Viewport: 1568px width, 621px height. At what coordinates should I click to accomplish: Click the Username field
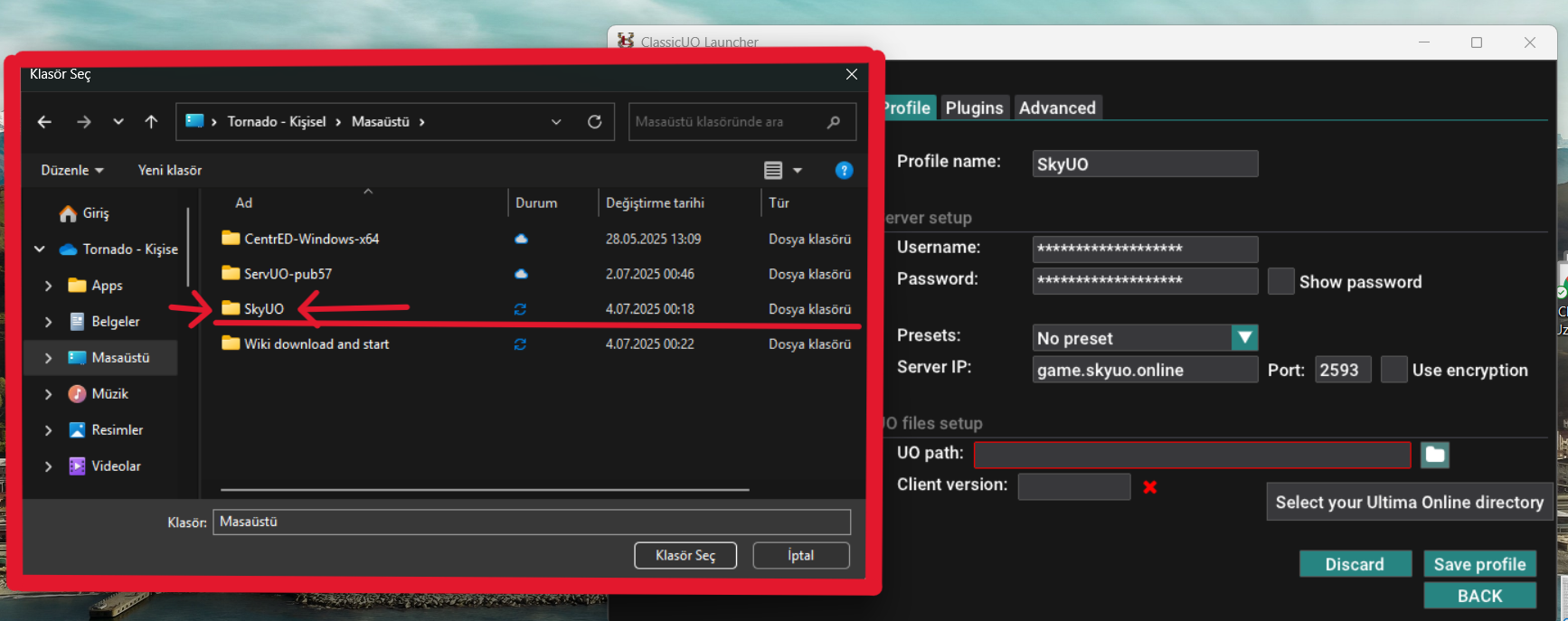click(1145, 249)
